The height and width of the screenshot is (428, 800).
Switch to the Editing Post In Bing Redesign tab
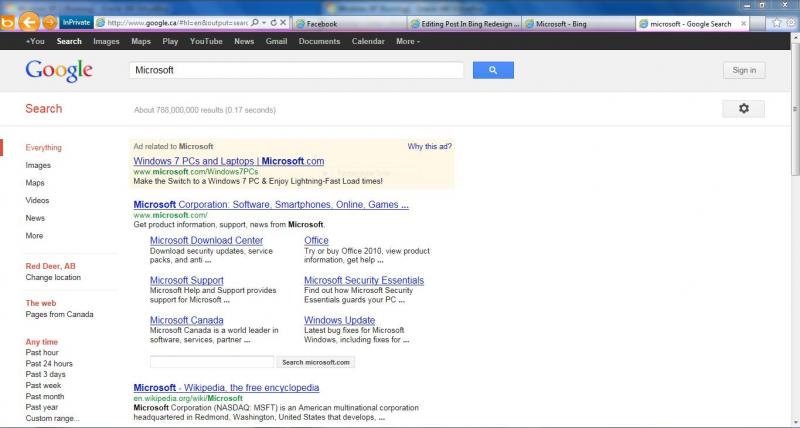[464, 23]
